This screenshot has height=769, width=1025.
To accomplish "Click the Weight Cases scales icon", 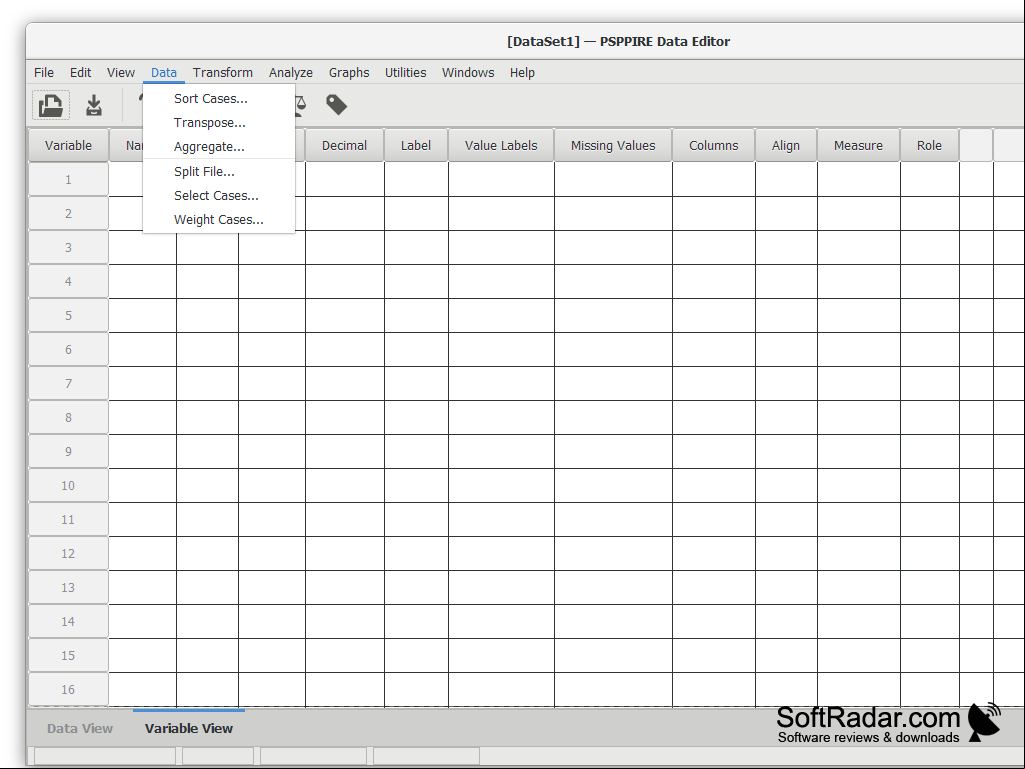I will 300,105.
